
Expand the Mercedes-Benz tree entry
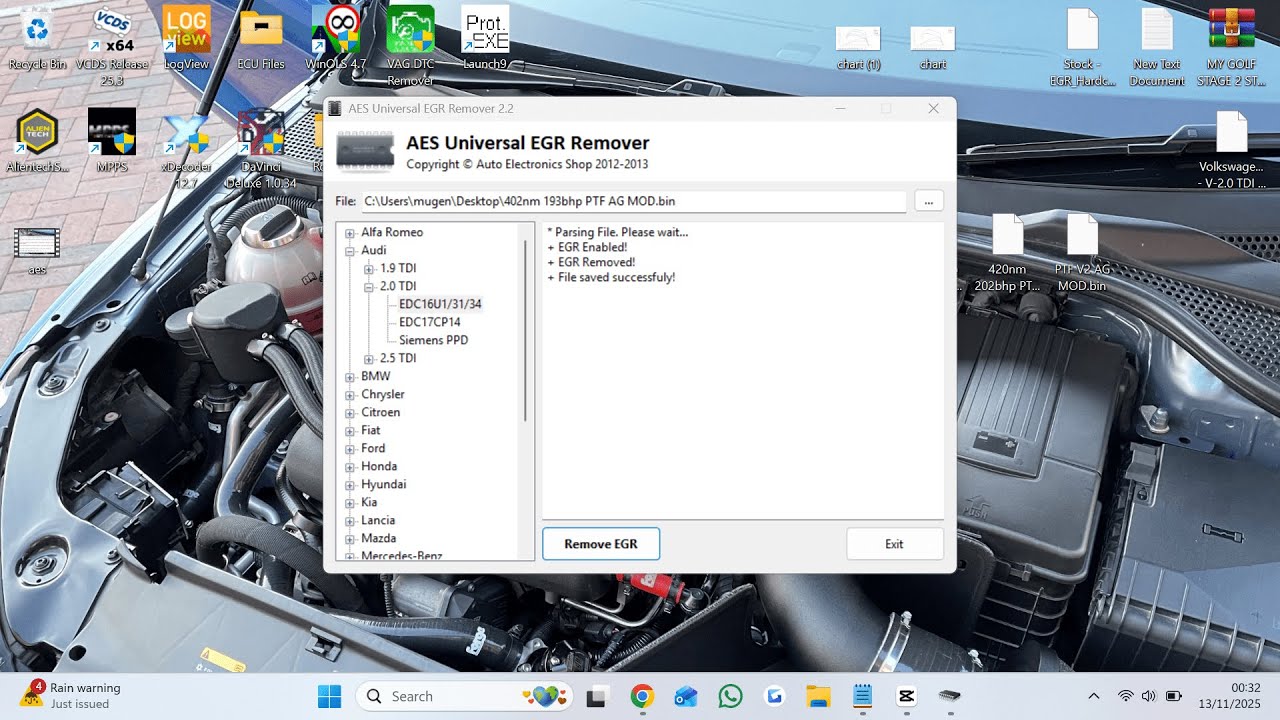point(349,556)
